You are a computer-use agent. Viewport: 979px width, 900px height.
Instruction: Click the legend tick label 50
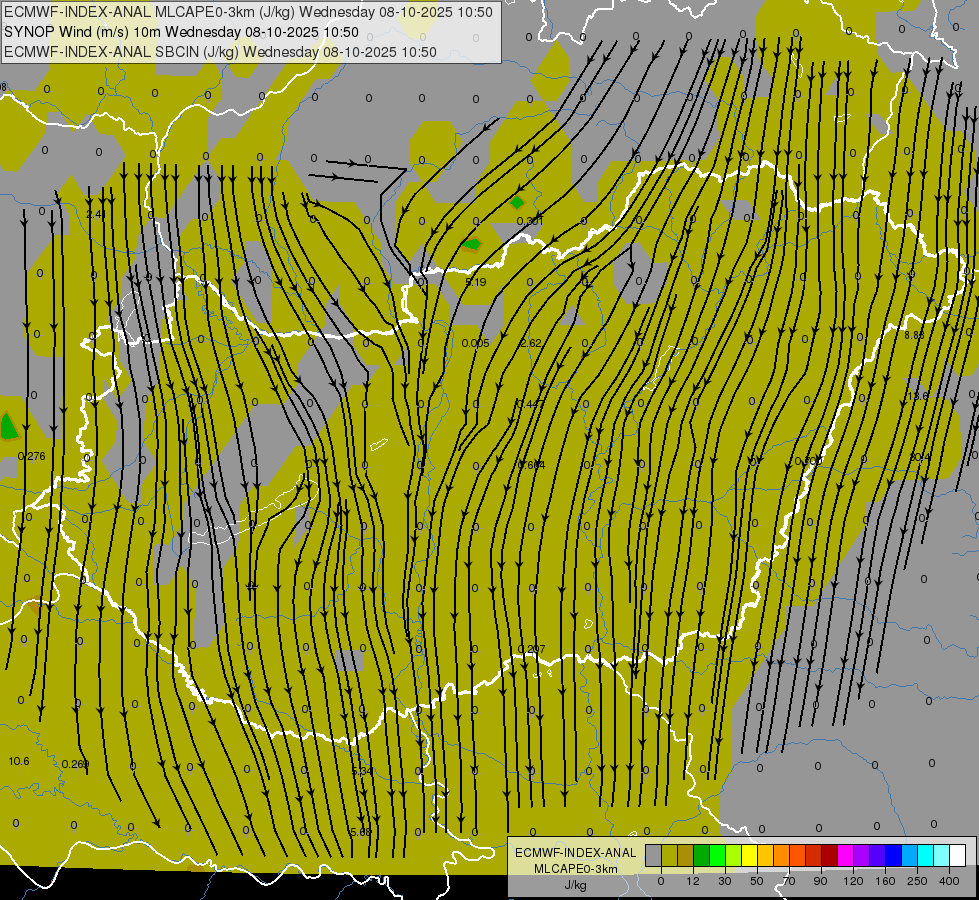[757, 881]
